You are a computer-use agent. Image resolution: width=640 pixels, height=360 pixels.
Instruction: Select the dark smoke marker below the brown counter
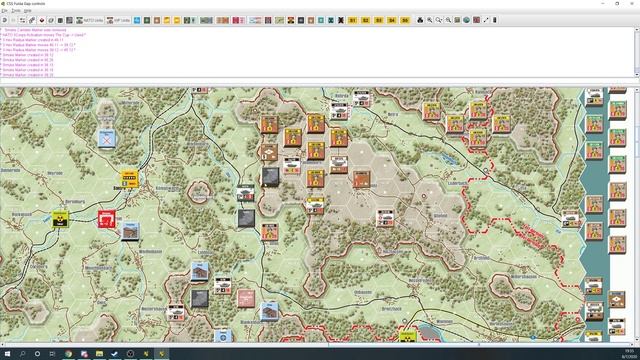point(270,177)
